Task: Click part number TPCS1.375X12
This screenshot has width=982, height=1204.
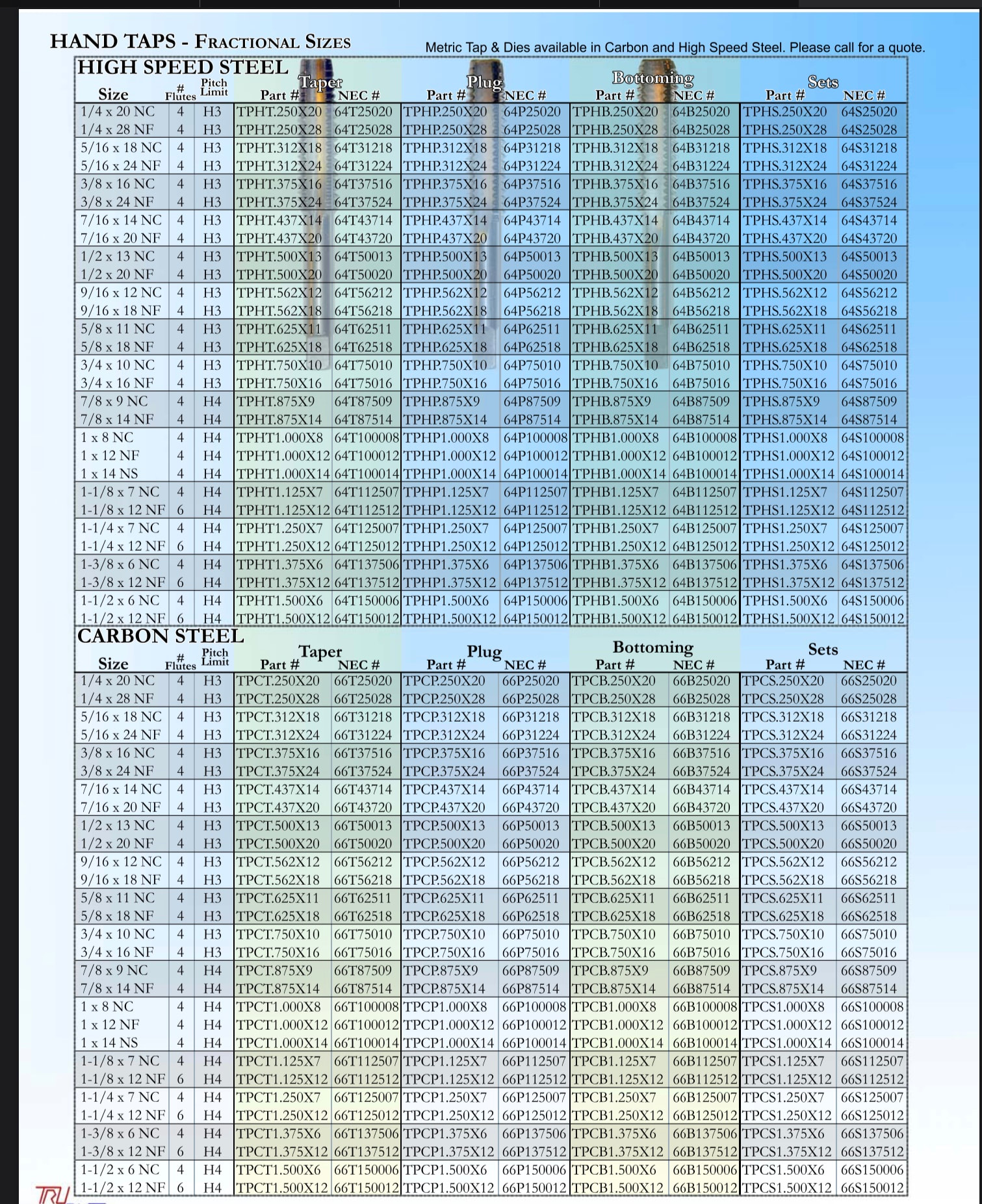Action: (x=787, y=1152)
